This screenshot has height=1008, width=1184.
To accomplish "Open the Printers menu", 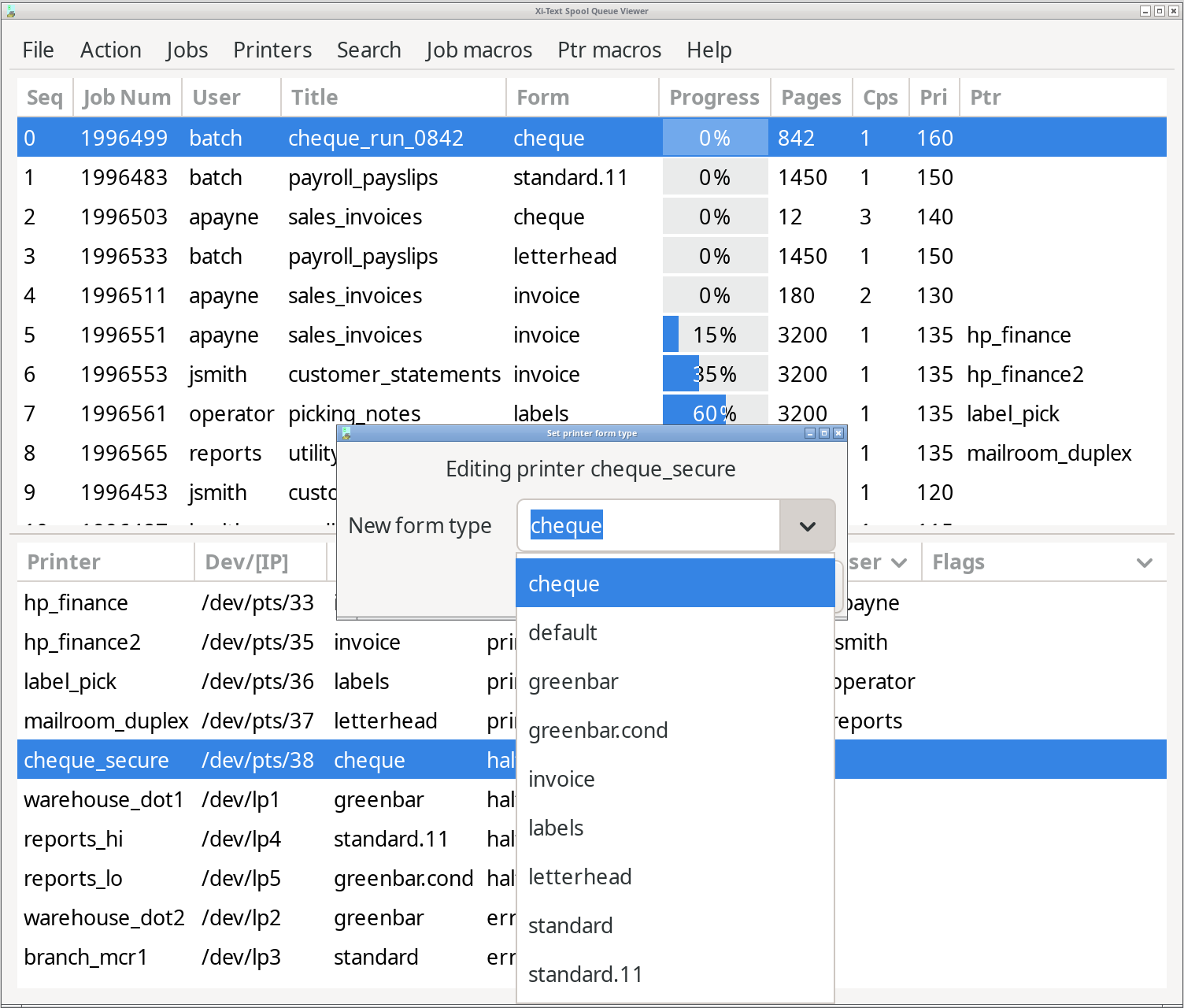I will coord(272,50).
